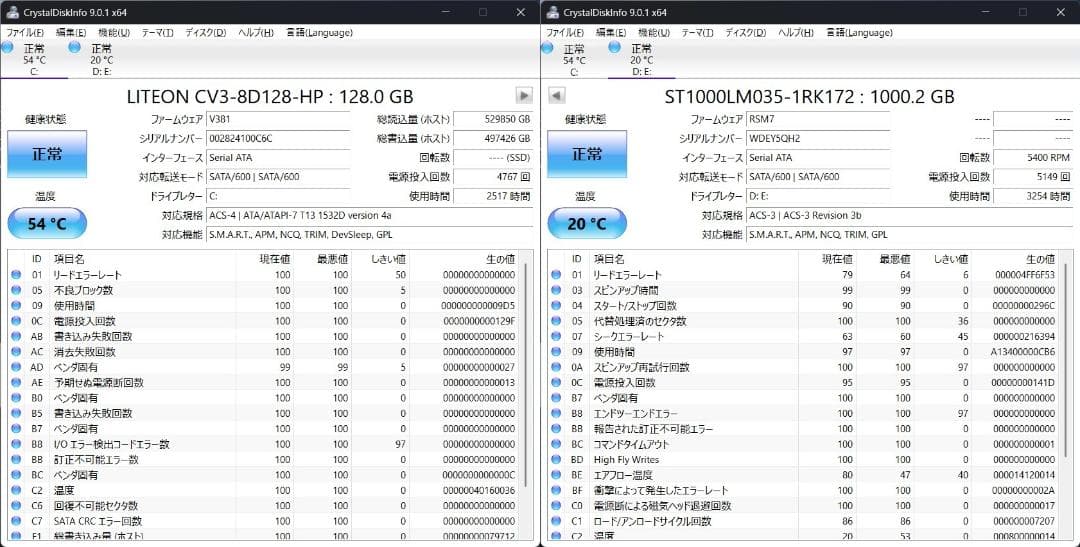Screen dimensions: 1080x547
Task: Select 報告された訂正不可能エラー row
Action: coord(804,429)
